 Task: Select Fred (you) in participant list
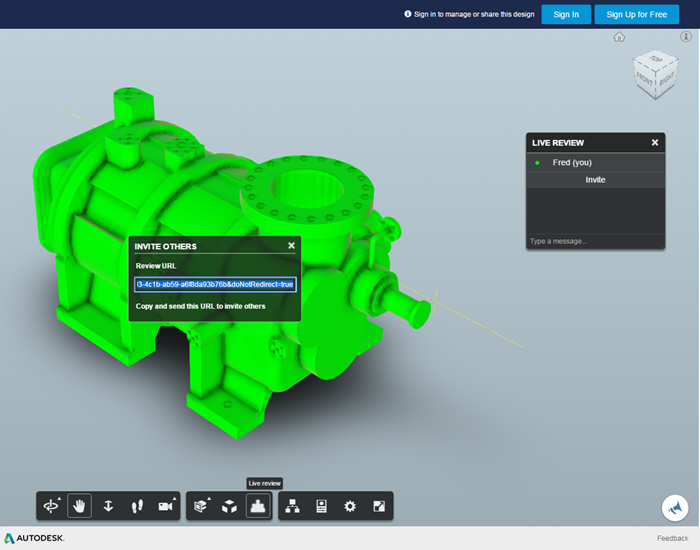point(596,162)
